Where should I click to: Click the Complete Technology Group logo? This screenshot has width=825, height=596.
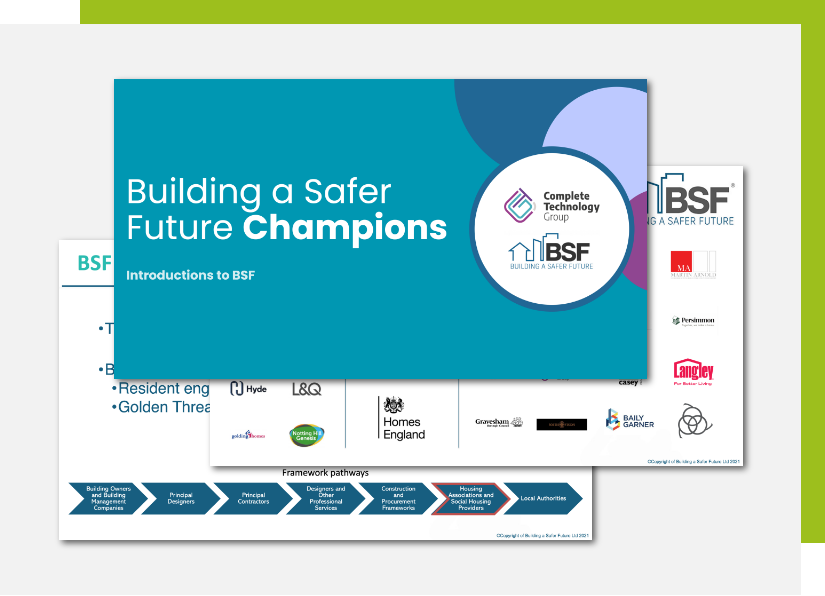pyautogui.click(x=551, y=206)
